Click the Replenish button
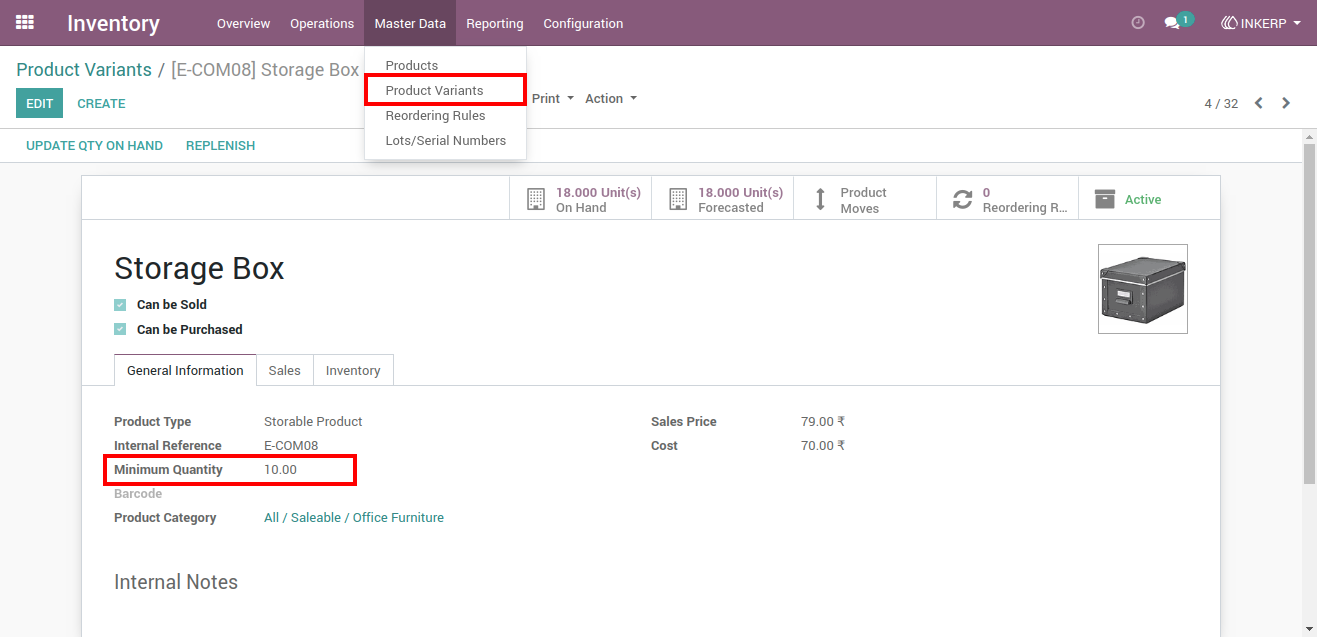Viewport: 1317px width, 637px height. tap(220, 146)
